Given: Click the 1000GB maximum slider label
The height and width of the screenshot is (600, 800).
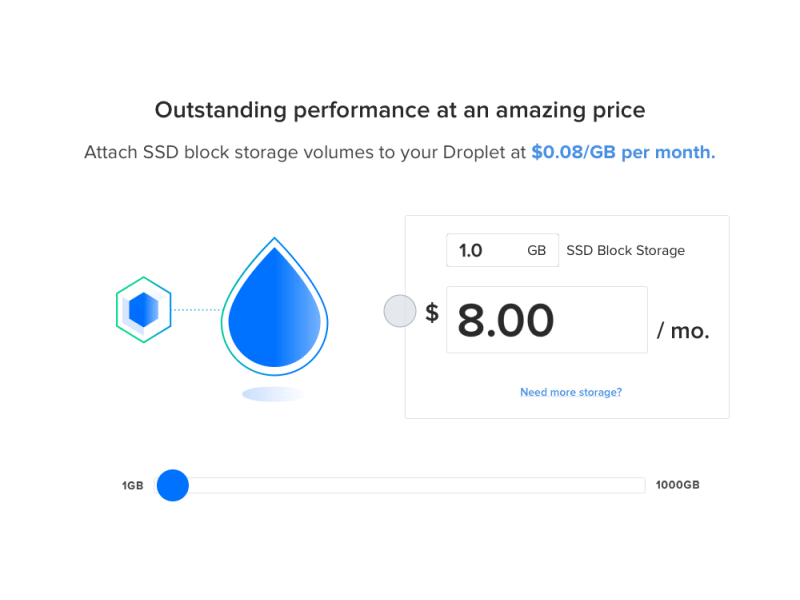Looking at the screenshot, I should 678,485.
